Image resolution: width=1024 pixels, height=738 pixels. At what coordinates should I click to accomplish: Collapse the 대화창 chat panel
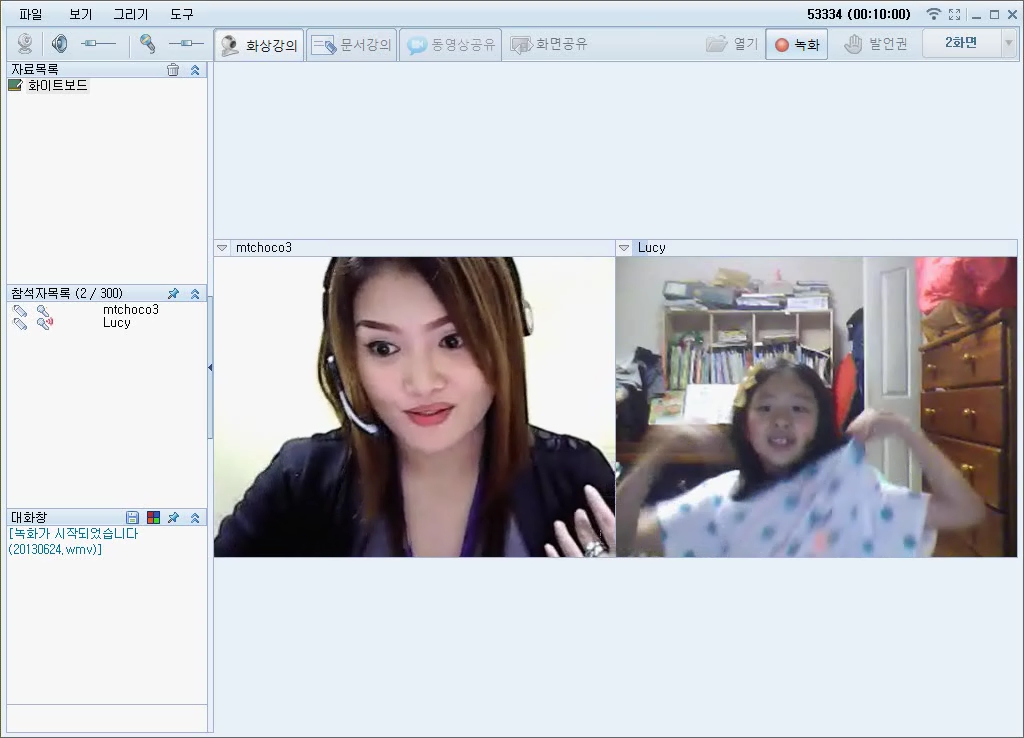coord(195,518)
